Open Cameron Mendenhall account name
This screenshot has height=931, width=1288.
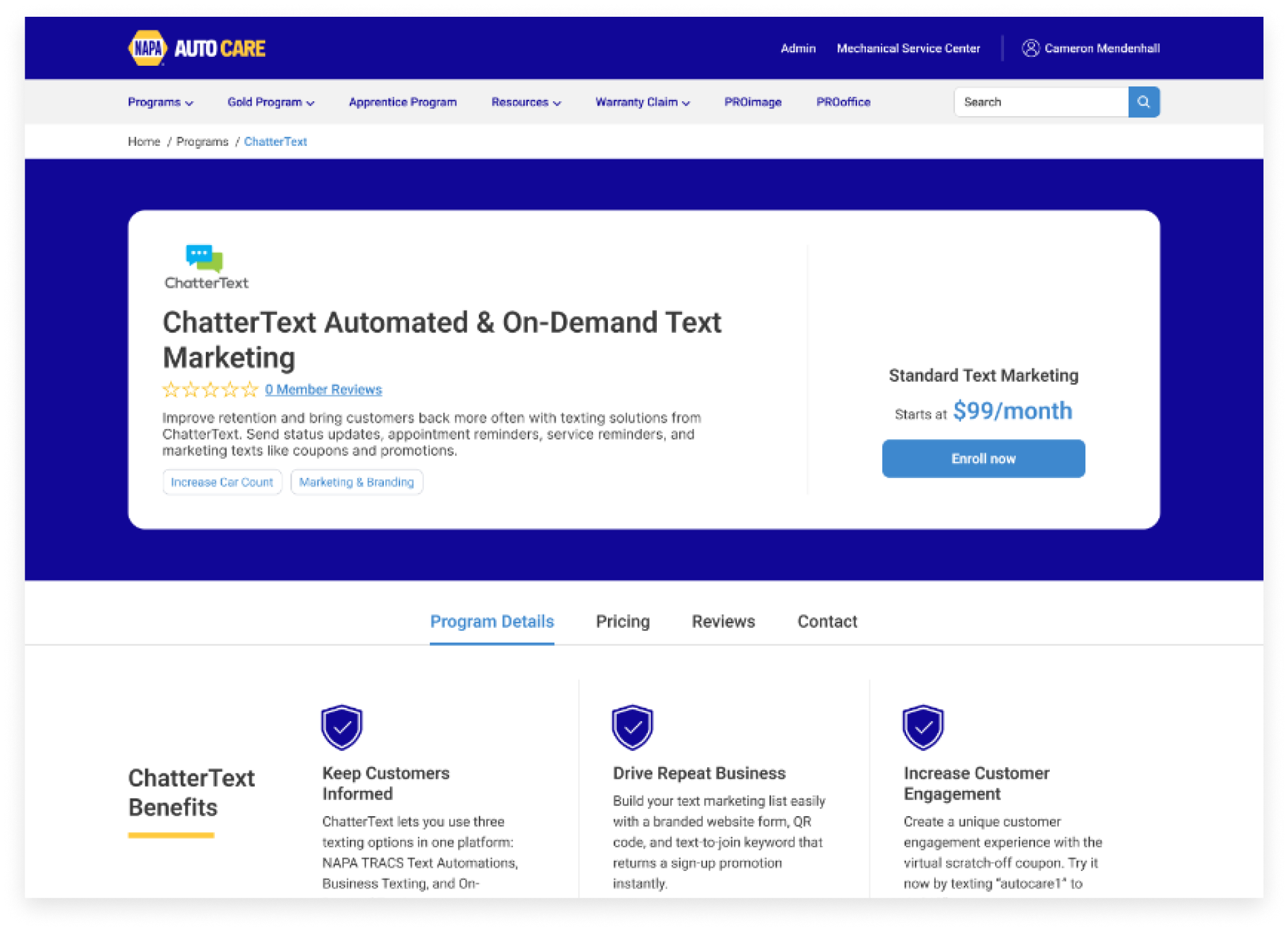(x=1102, y=48)
